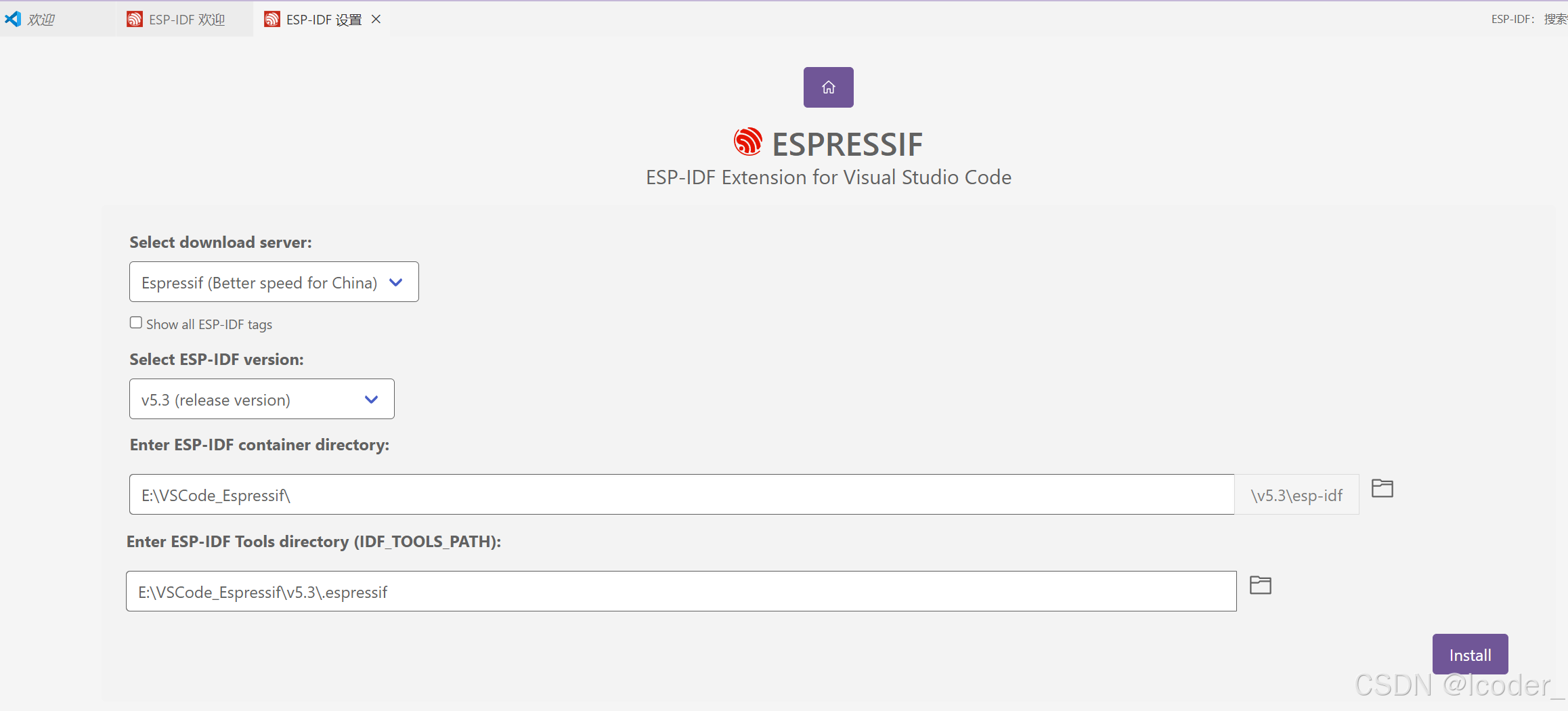The height and width of the screenshot is (711, 1568).
Task: Click the home navigation icon
Action: click(827, 87)
